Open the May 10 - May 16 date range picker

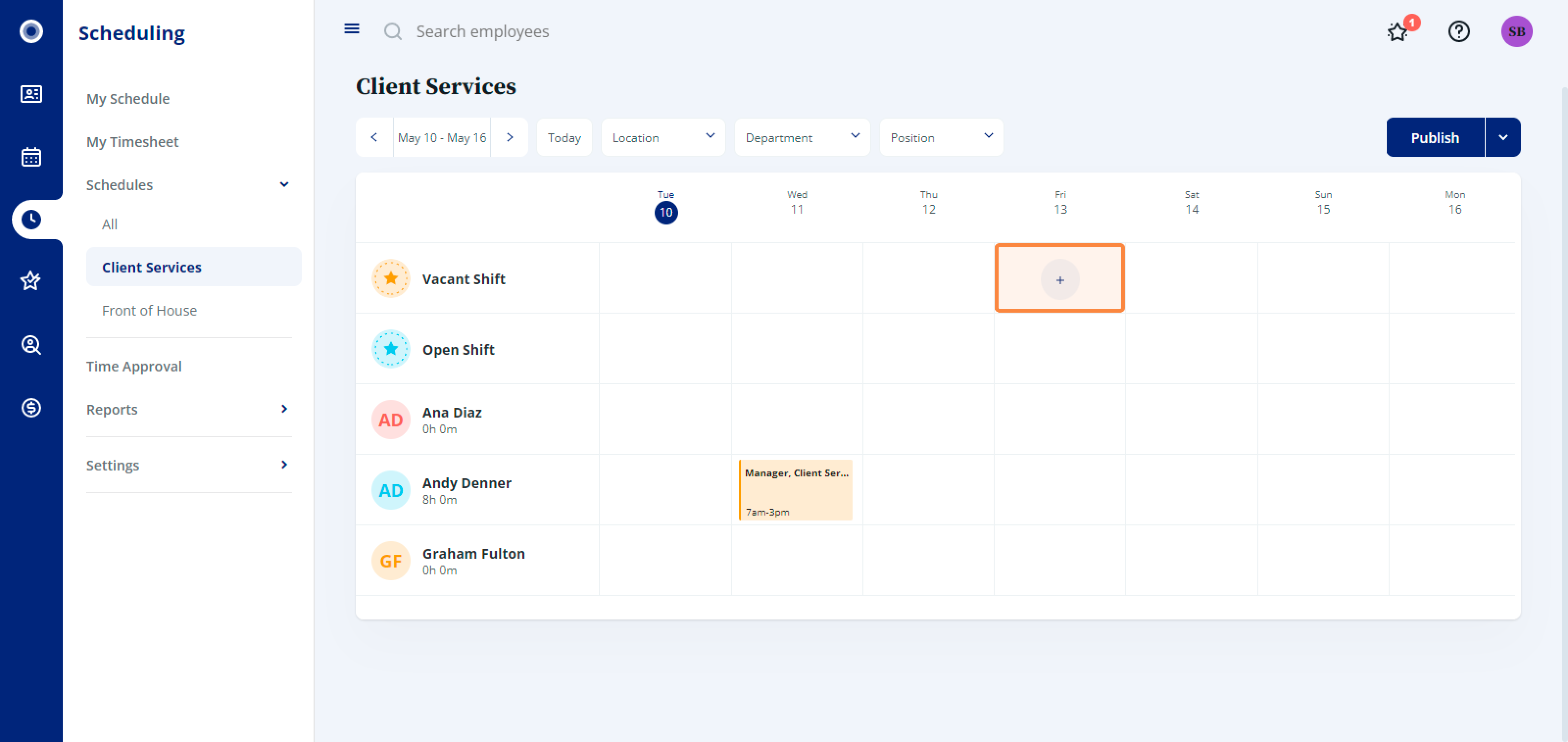click(442, 138)
